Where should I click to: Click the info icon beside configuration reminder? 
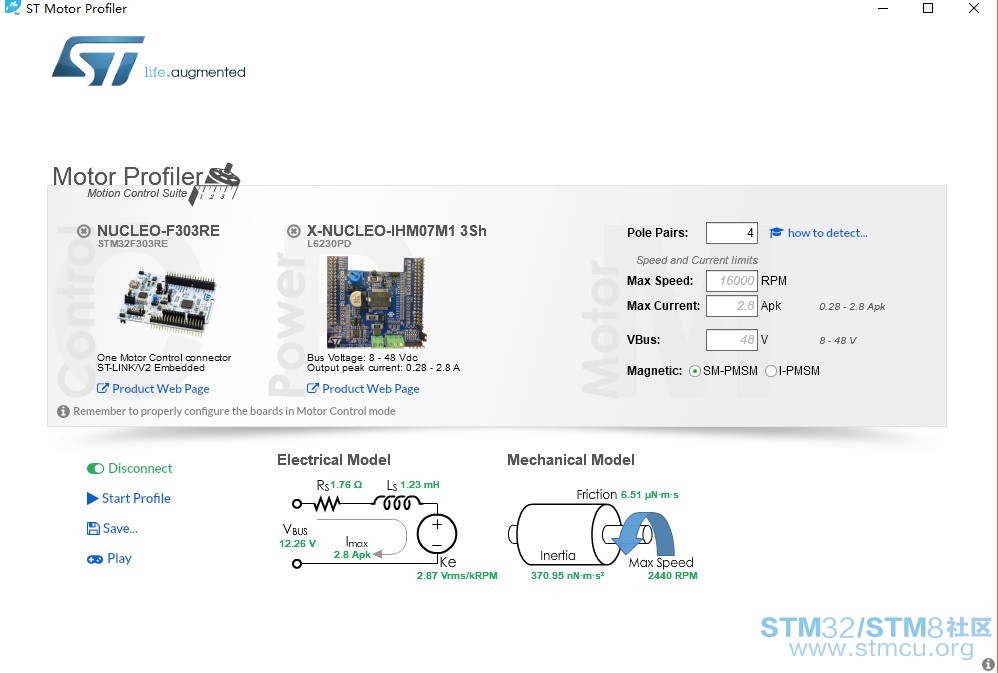click(x=63, y=411)
